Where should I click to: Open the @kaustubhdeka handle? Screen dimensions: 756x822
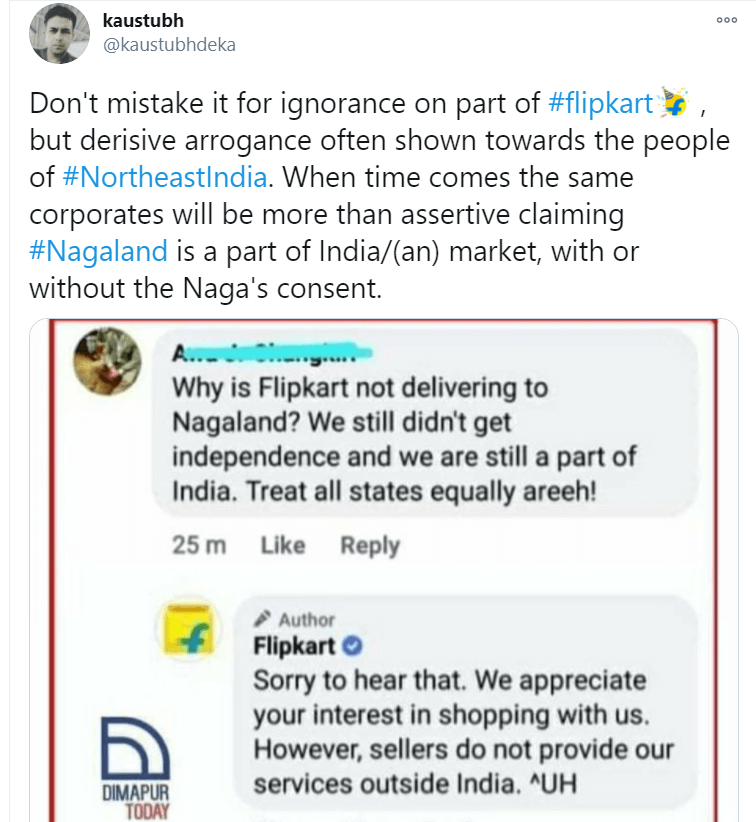click(169, 45)
